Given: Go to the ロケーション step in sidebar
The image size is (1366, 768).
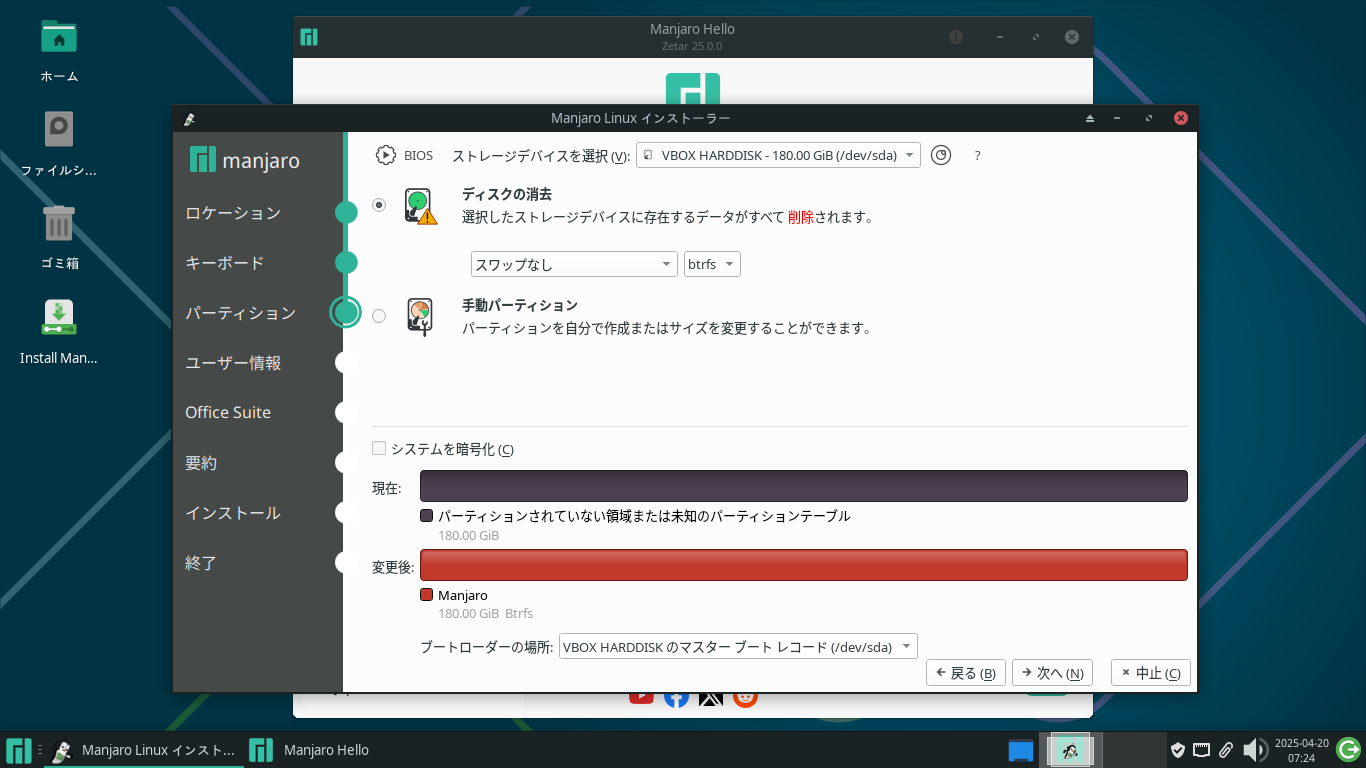Looking at the screenshot, I should click(x=233, y=213).
